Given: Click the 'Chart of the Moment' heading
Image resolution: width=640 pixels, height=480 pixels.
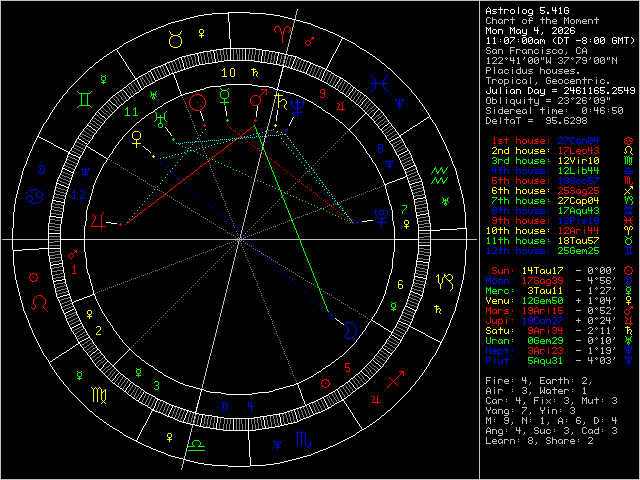Looking at the screenshot, I should tap(542, 21).
